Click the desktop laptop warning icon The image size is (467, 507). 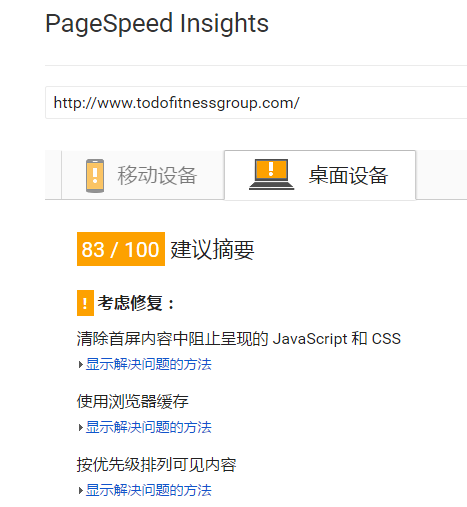click(271, 174)
